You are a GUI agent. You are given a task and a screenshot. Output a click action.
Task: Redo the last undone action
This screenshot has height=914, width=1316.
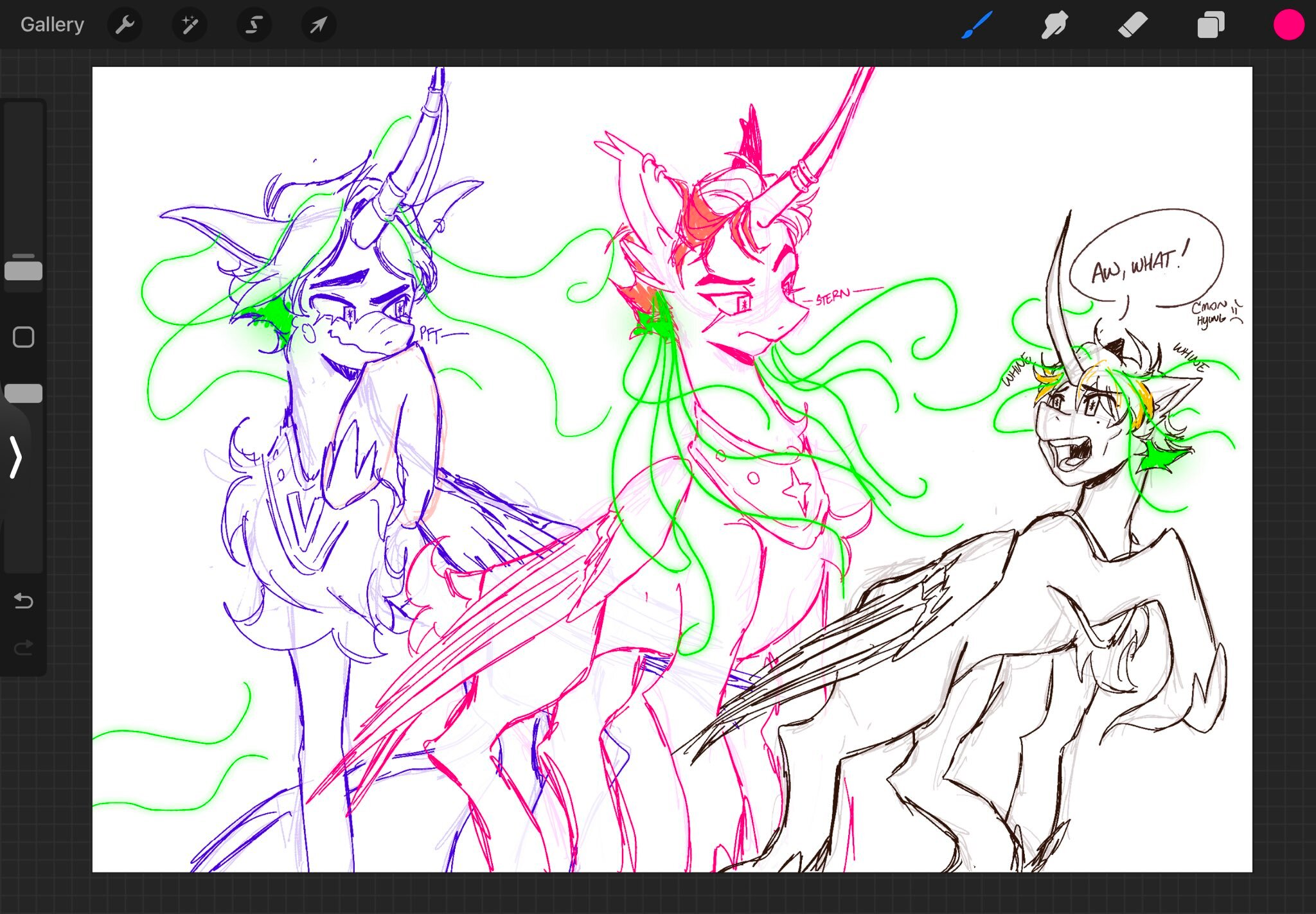click(24, 647)
